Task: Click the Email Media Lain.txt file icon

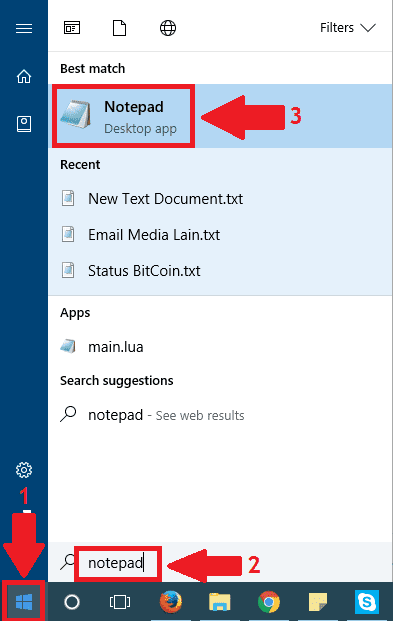Action: (x=68, y=234)
